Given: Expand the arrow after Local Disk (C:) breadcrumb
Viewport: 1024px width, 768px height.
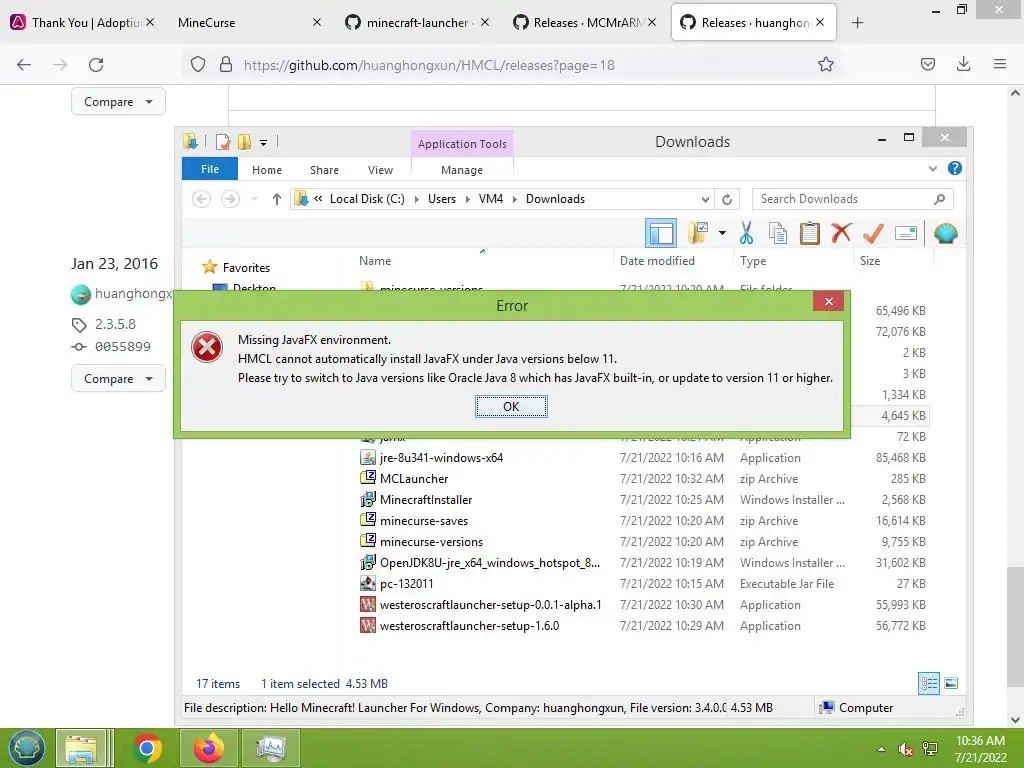Looking at the screenshot, I should [x=417, y=199].
